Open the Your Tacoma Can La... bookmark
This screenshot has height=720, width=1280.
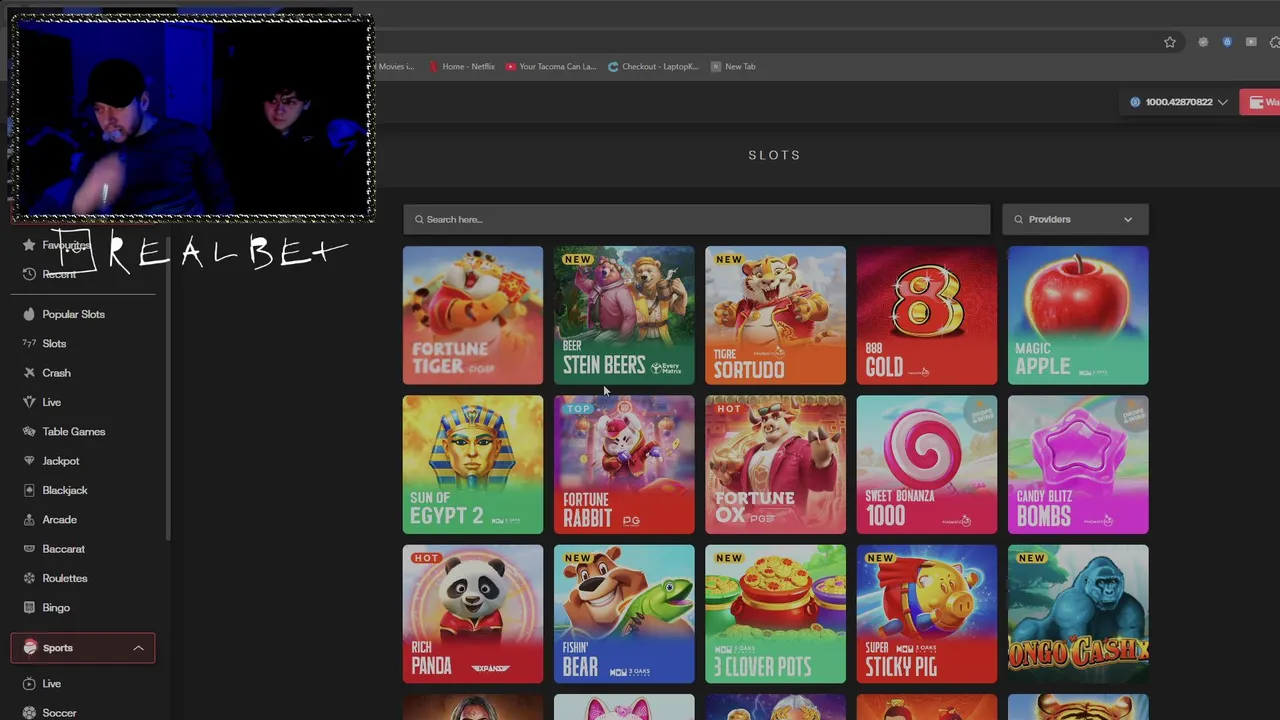(x=550, y=66)
